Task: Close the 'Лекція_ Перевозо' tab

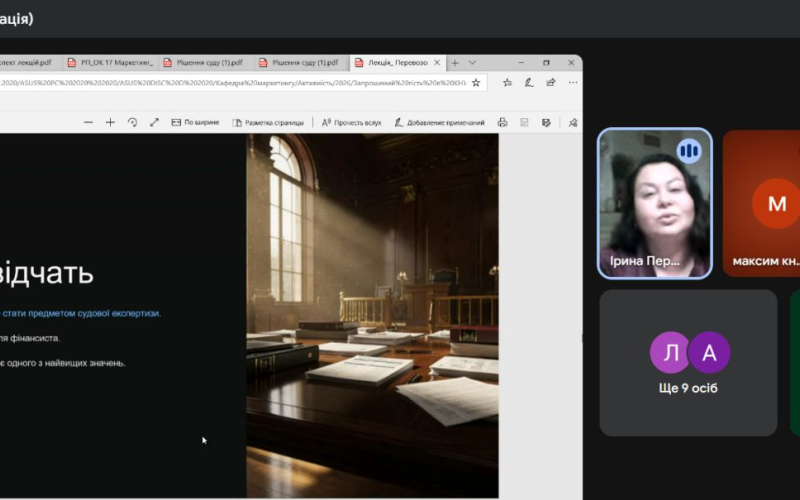Action: (438, 62)
